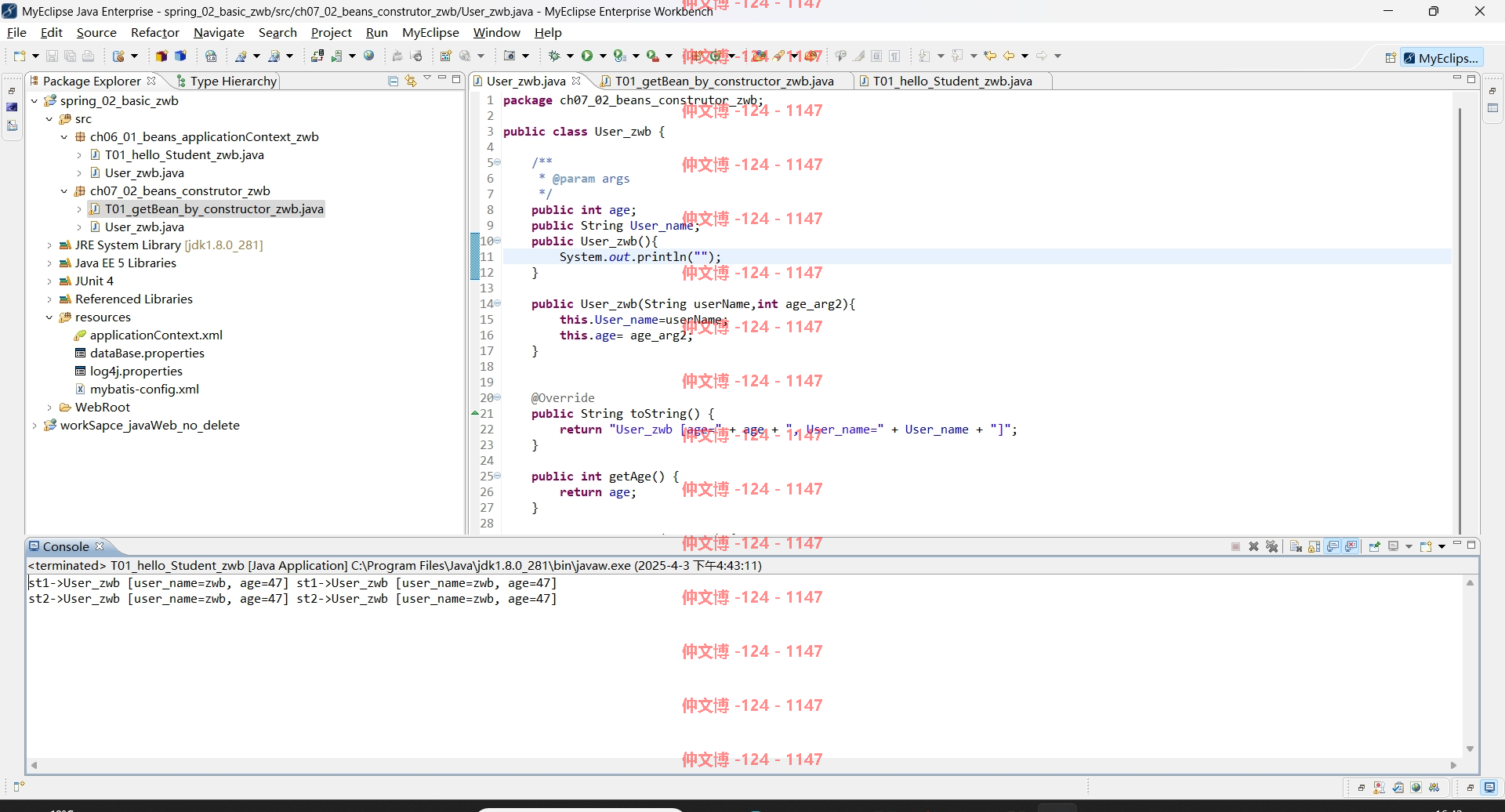The width and height of the screenshot is (1505, 812).
Task: Click Console scroll down arrow
Action: 1470,749
